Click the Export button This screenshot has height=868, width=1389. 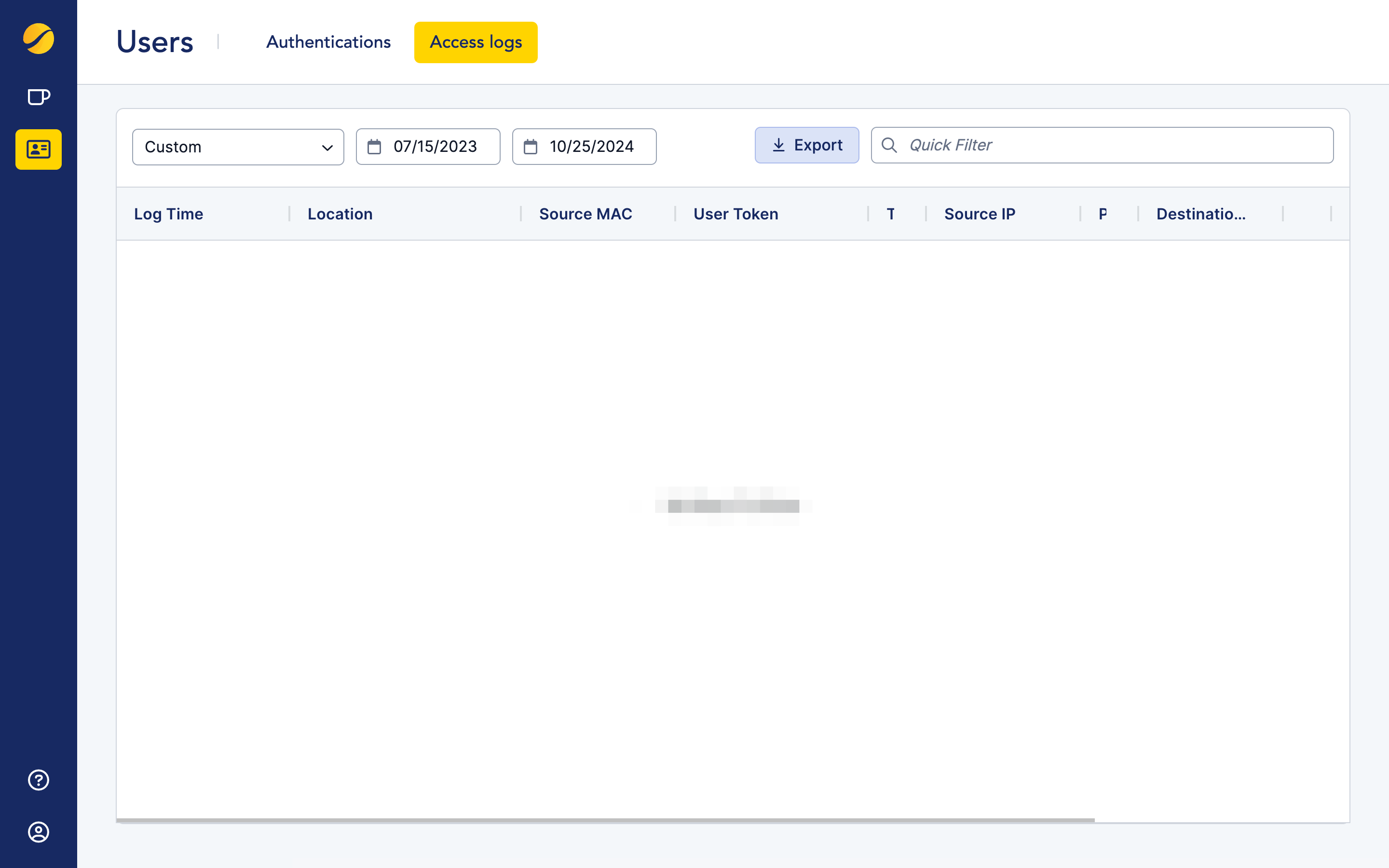point(807,145)
